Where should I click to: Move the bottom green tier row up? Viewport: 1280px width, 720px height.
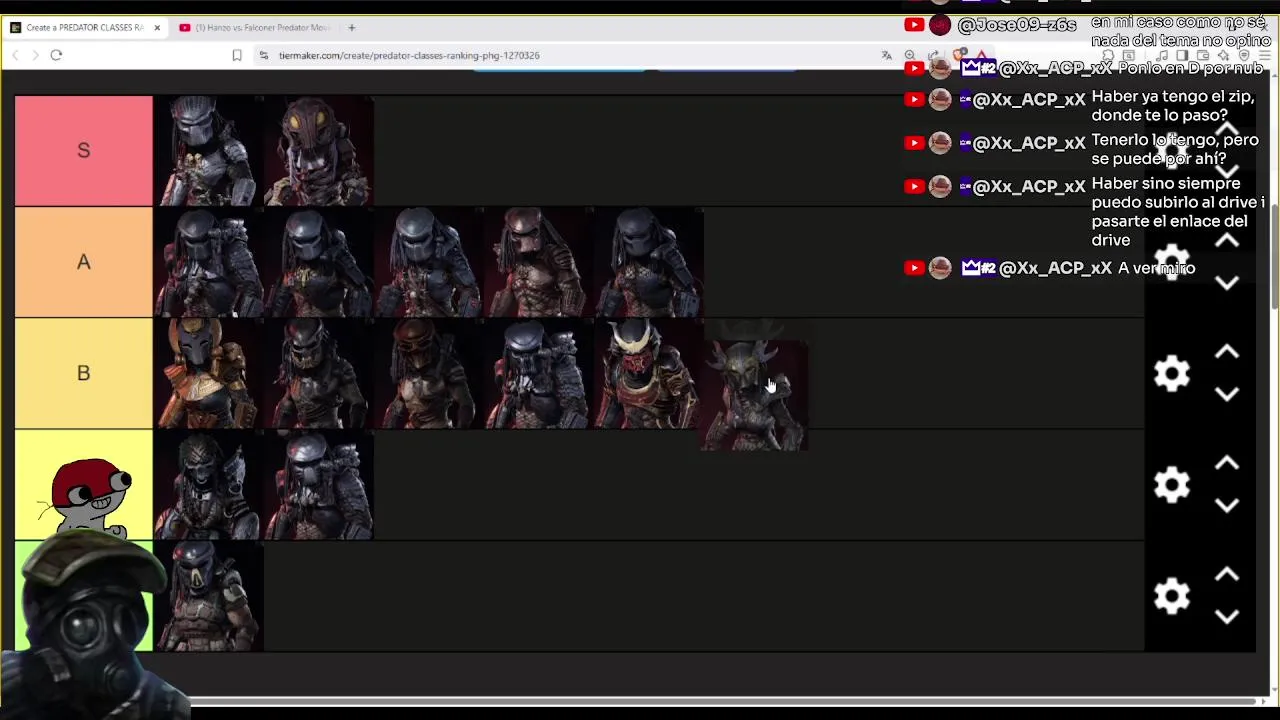(x=1227, y=575)
